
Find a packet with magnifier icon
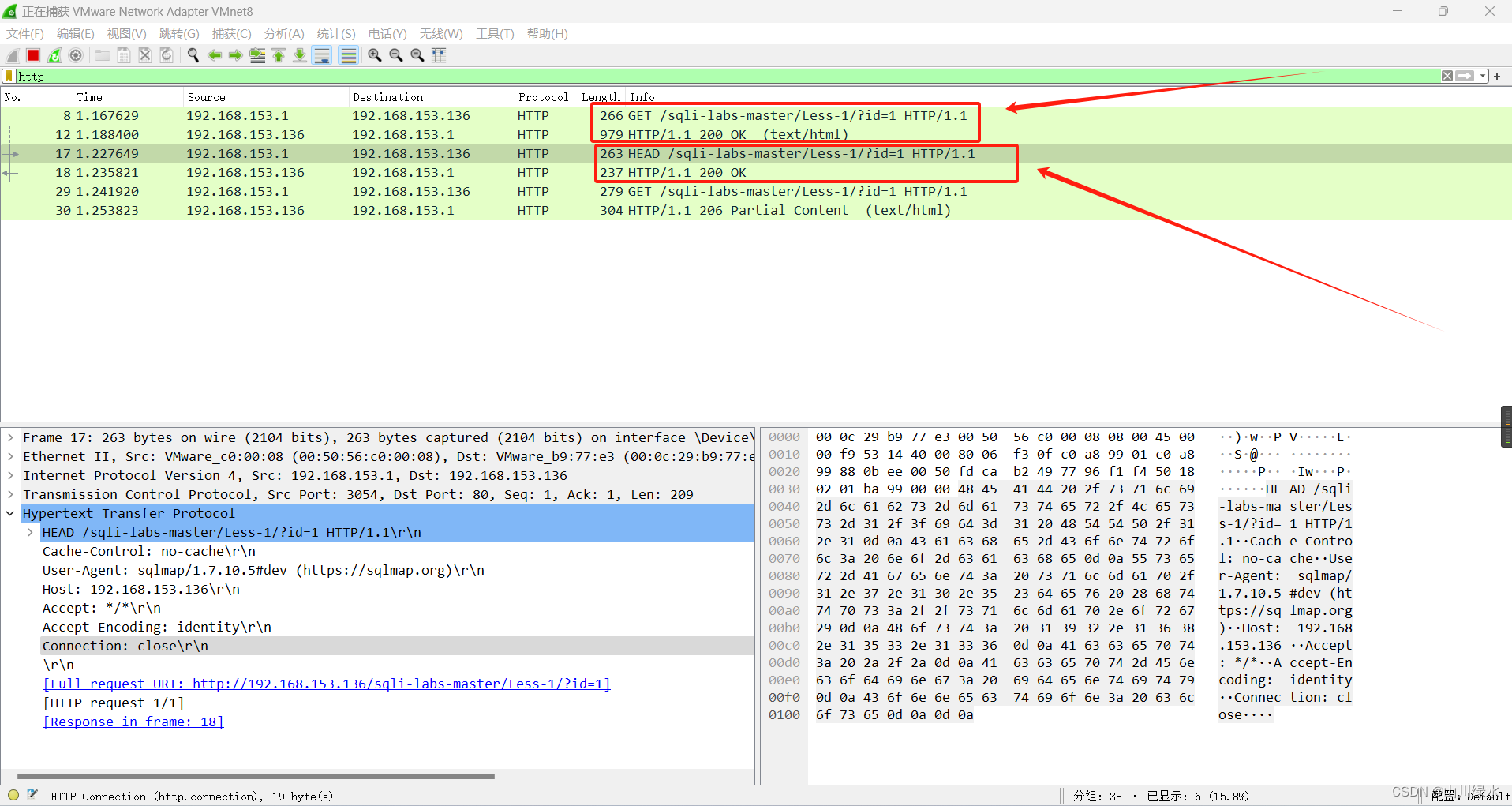(x=193, y=55)
